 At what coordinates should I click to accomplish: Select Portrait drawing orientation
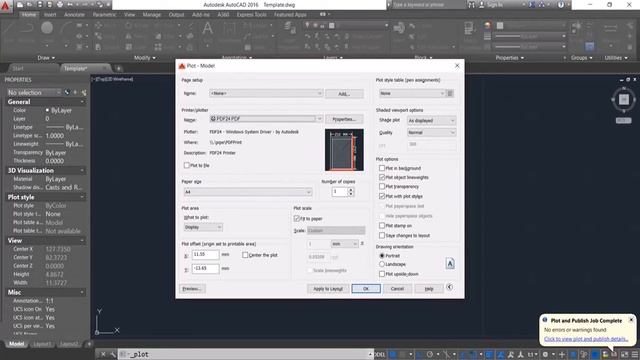tap(382, 256)
